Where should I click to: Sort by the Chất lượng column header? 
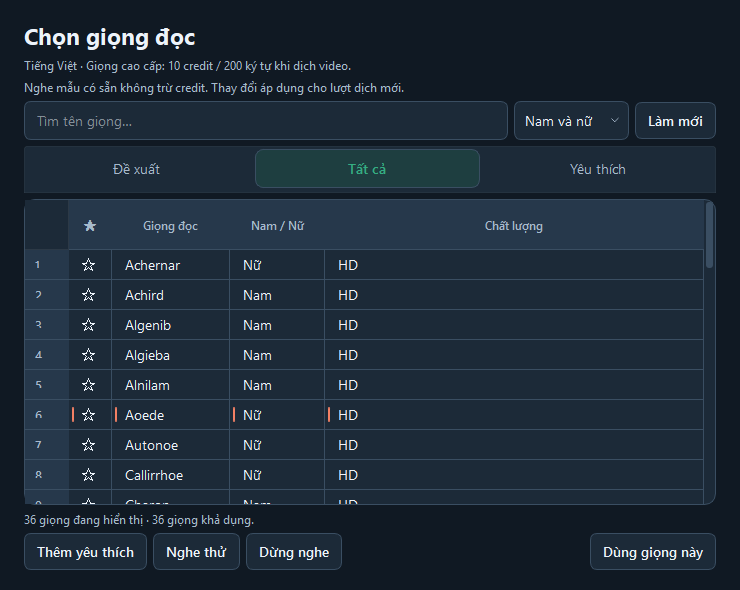[513, 226]
